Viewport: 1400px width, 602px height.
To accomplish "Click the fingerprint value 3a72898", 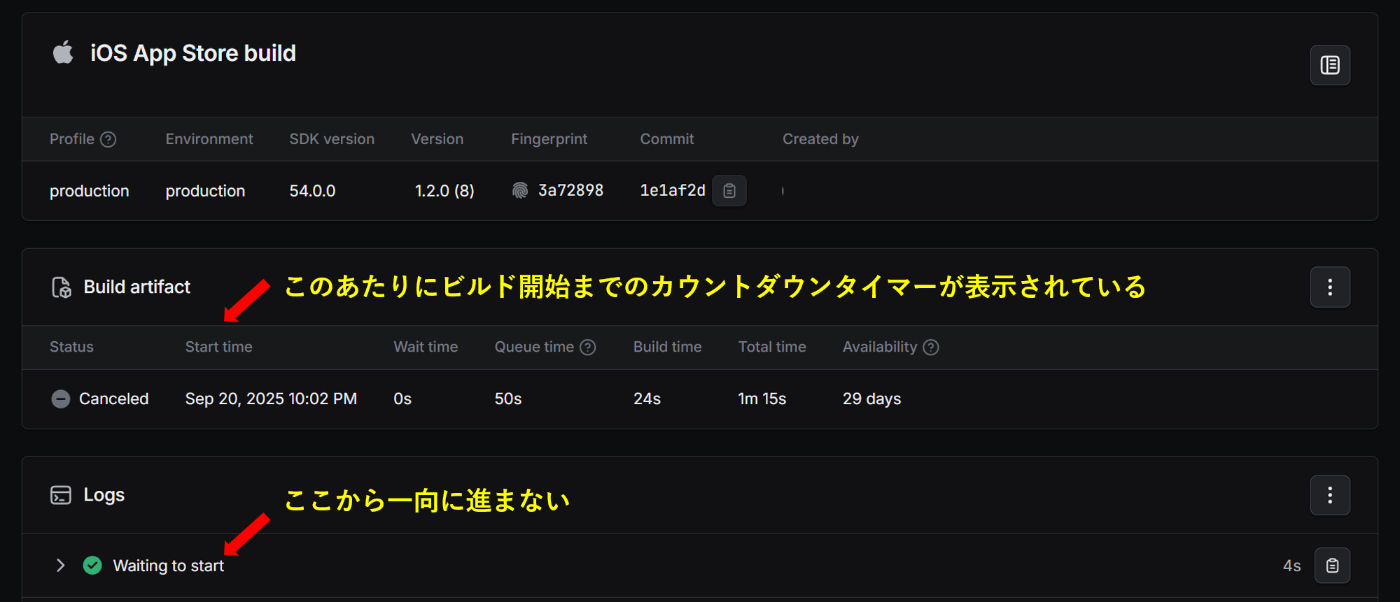I will (x=571, y=190).
